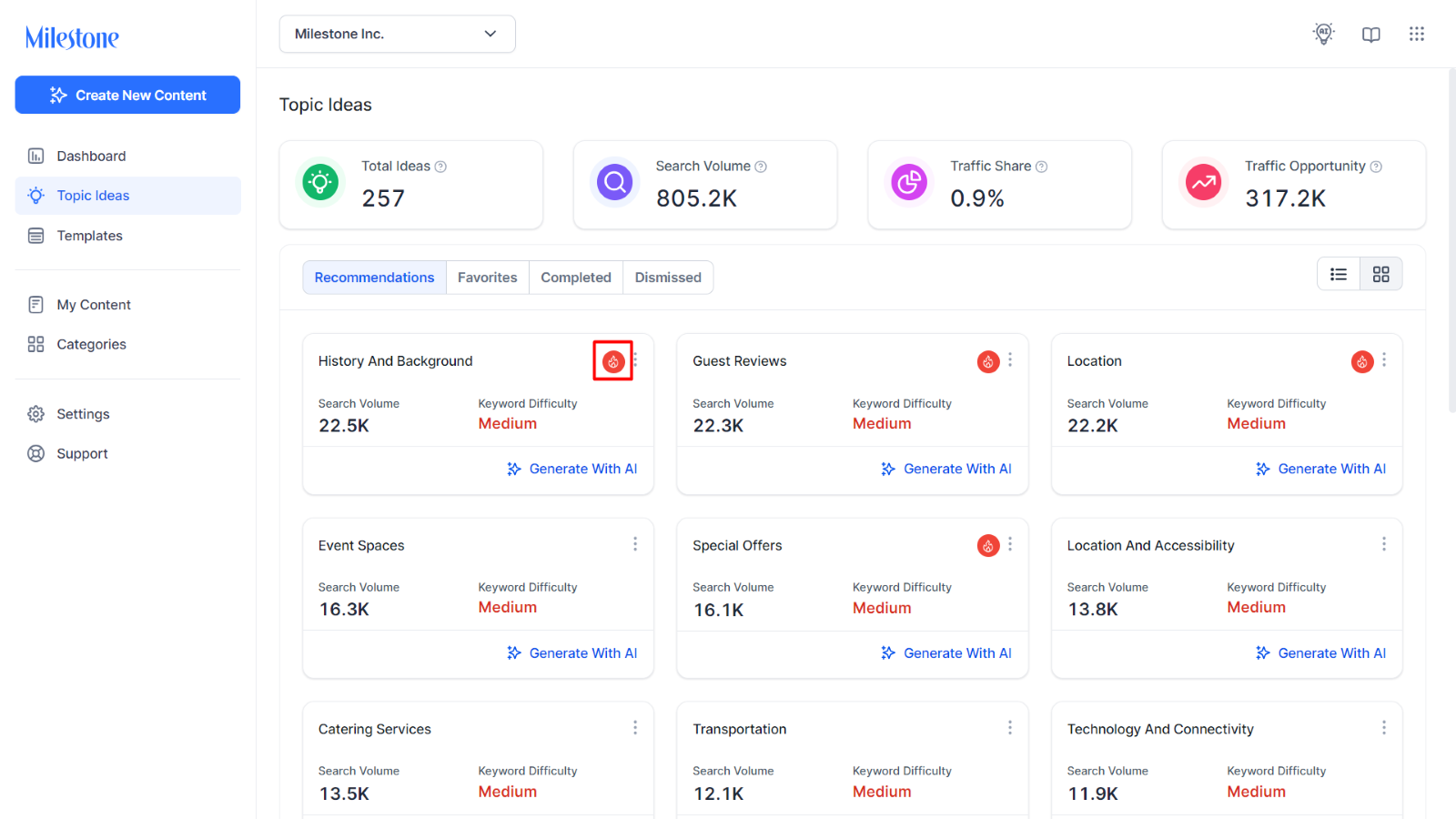The image size is (1456, 819).
Task: Open the book documentation icon in header
Action: click(1371, 34)
